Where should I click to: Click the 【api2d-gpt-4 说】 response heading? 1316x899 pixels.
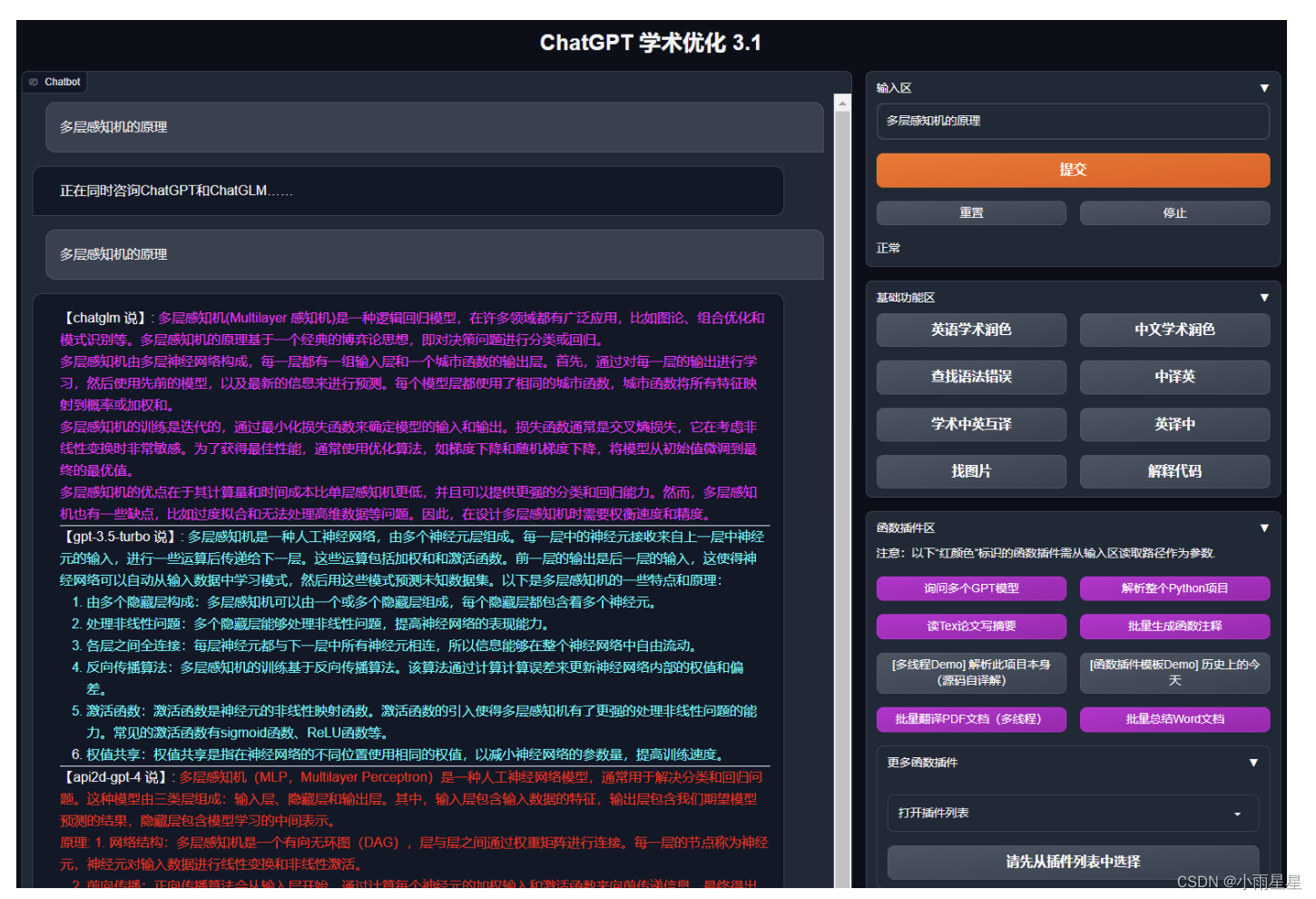(x=114, y=777)
